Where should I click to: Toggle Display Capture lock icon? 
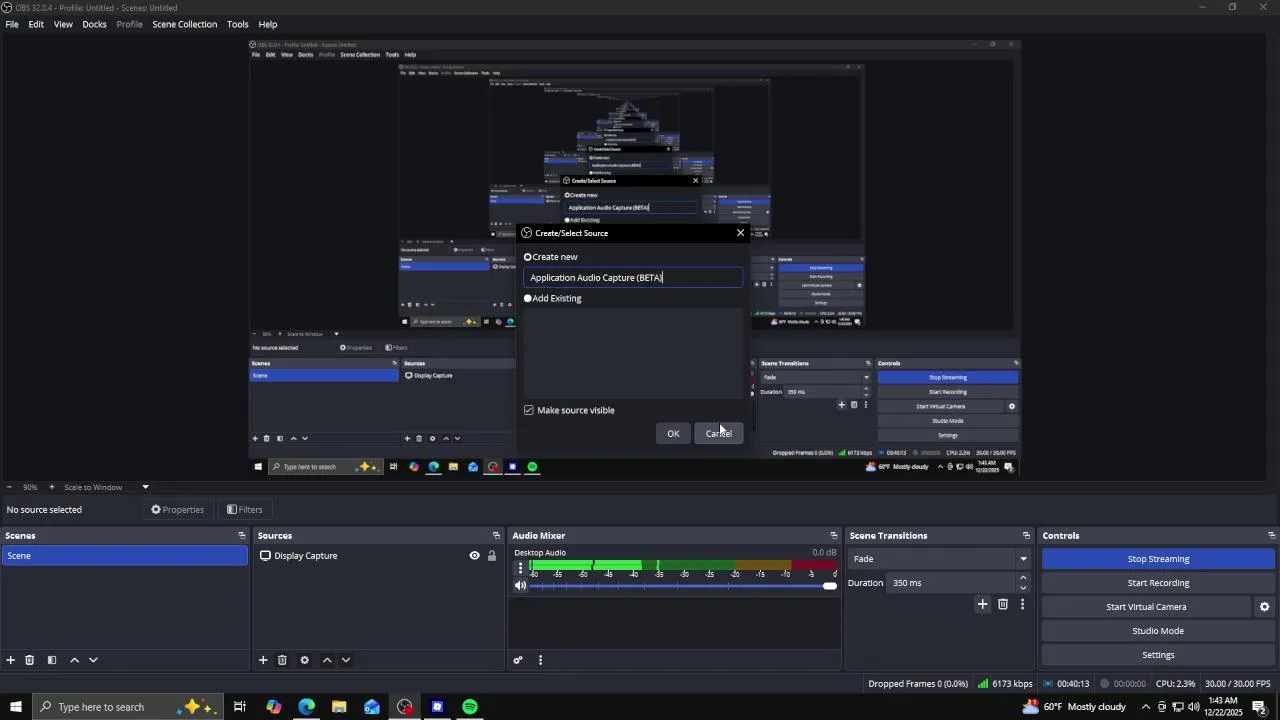tap(492, 556)
